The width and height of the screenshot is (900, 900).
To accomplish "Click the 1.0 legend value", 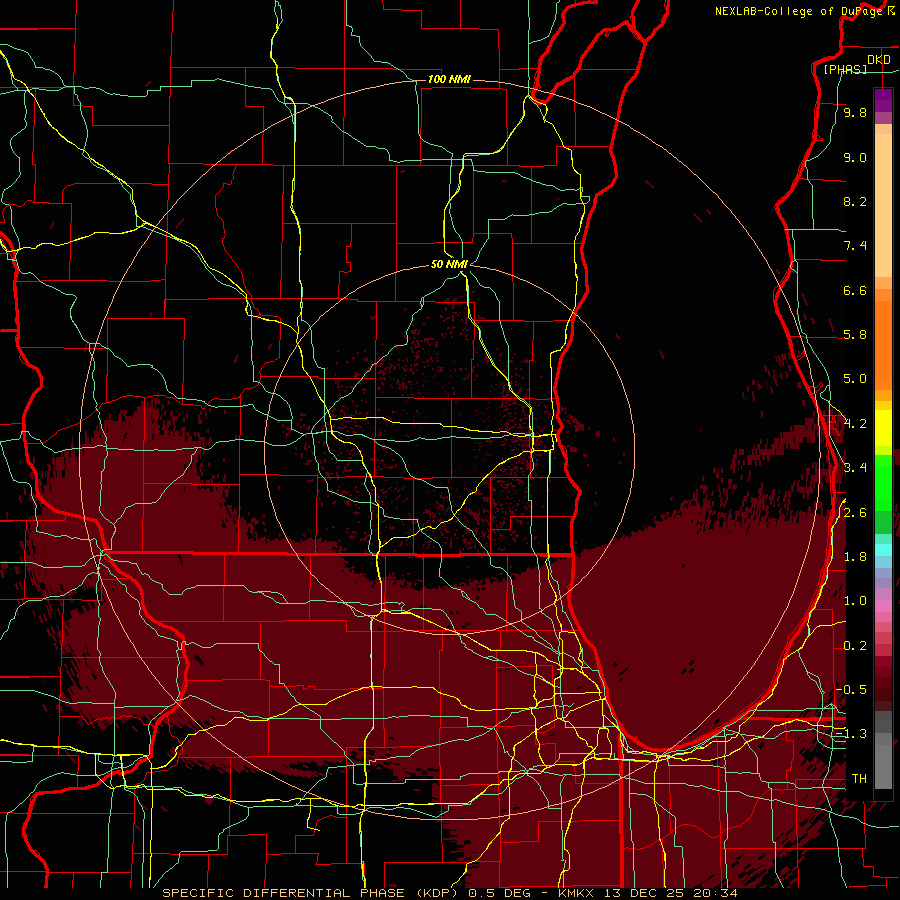I will [x=855, y=601].
